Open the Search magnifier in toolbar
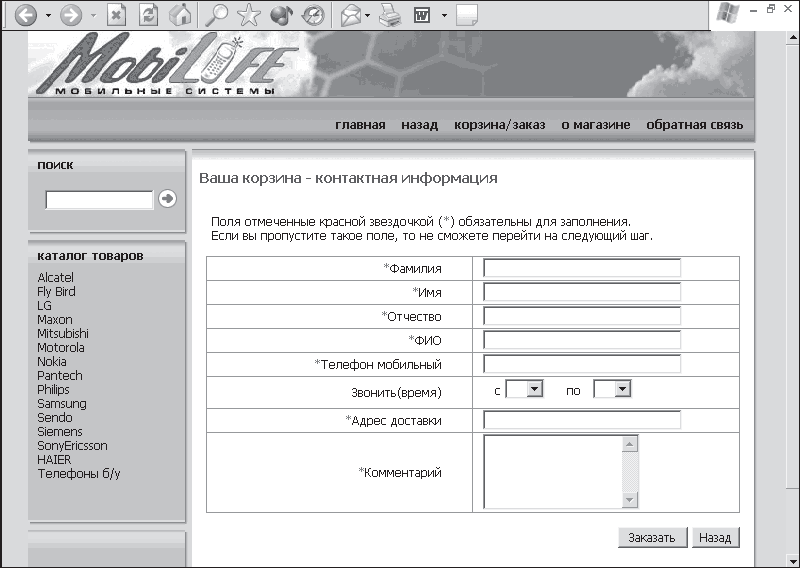Screen dimensions: 800x568 tap(216, 15)
